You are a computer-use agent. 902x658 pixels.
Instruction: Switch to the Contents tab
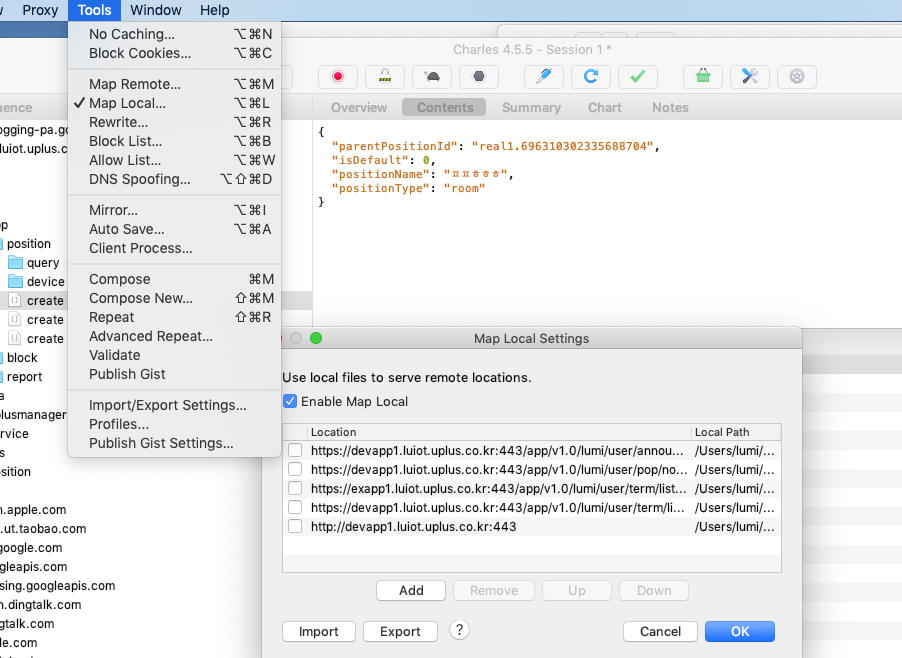tap(445, 108)
